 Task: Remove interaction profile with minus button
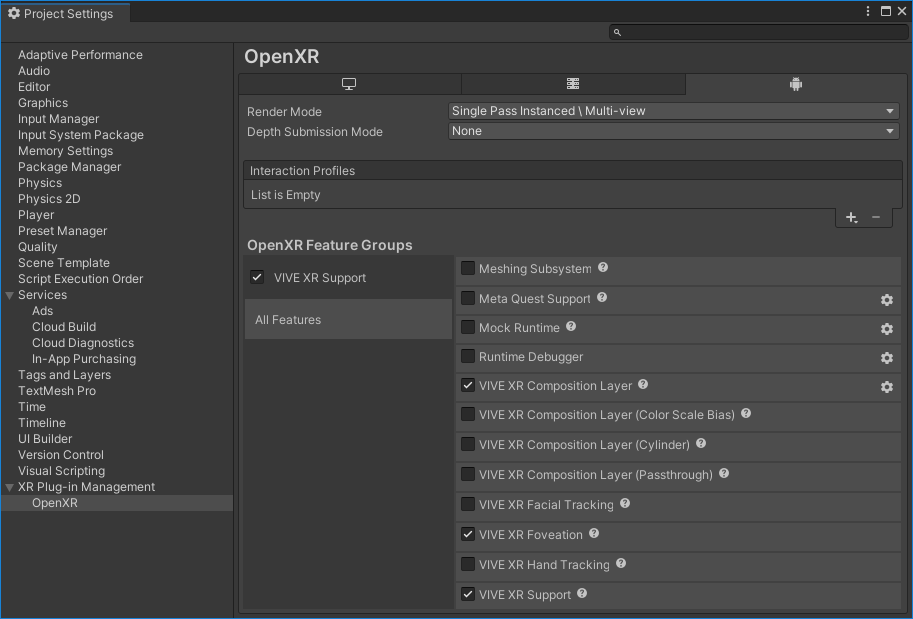(876, 218)
